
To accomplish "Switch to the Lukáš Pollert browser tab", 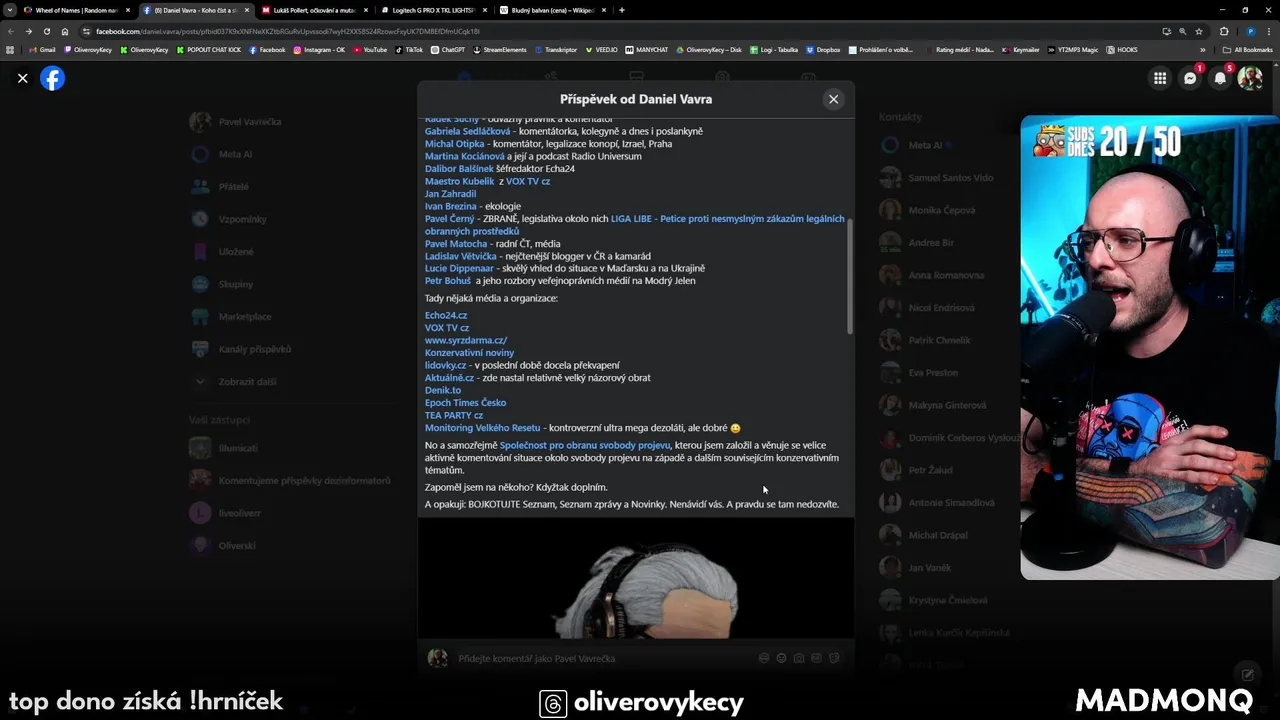I will coord(313,10).
